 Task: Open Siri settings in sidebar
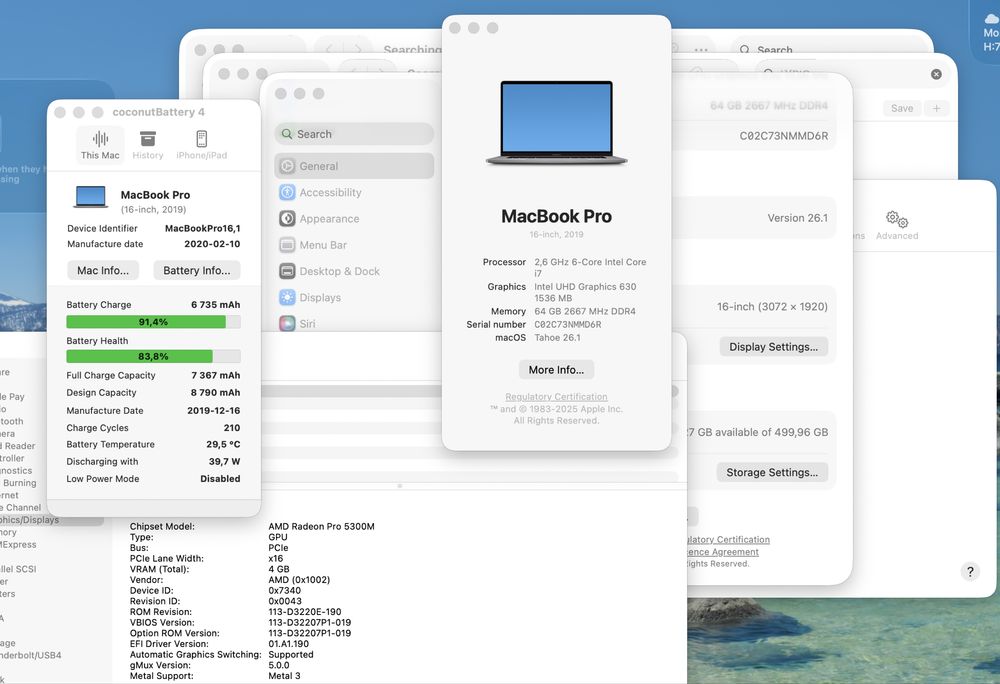(355, 323)
